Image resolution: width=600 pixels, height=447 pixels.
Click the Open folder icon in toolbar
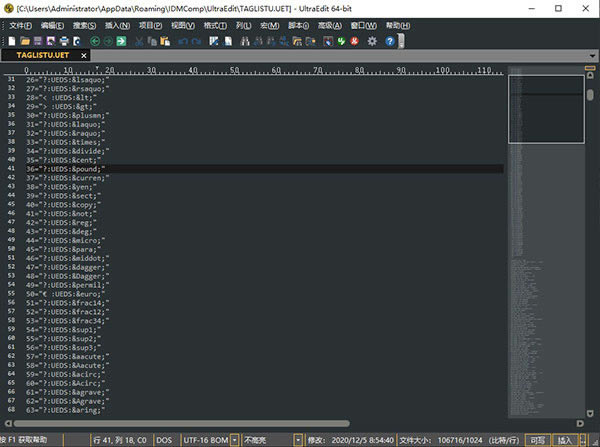(x=27, y=41)
